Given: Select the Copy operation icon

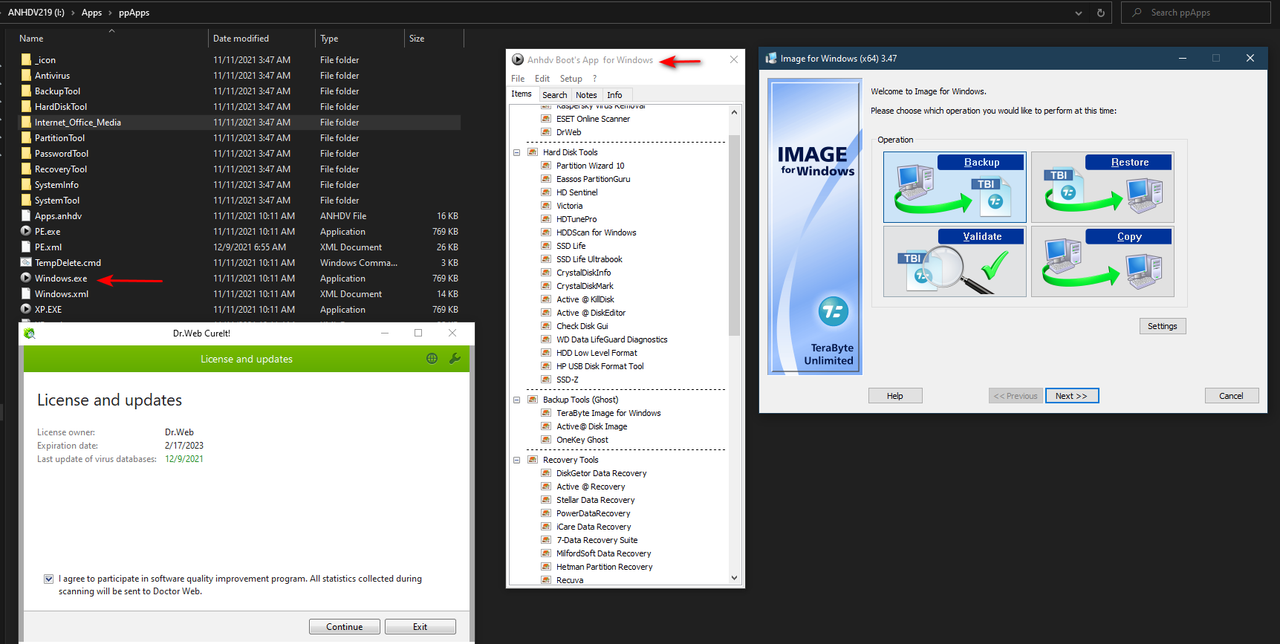Looking at the screenshot, I should tap(1102, 261).
